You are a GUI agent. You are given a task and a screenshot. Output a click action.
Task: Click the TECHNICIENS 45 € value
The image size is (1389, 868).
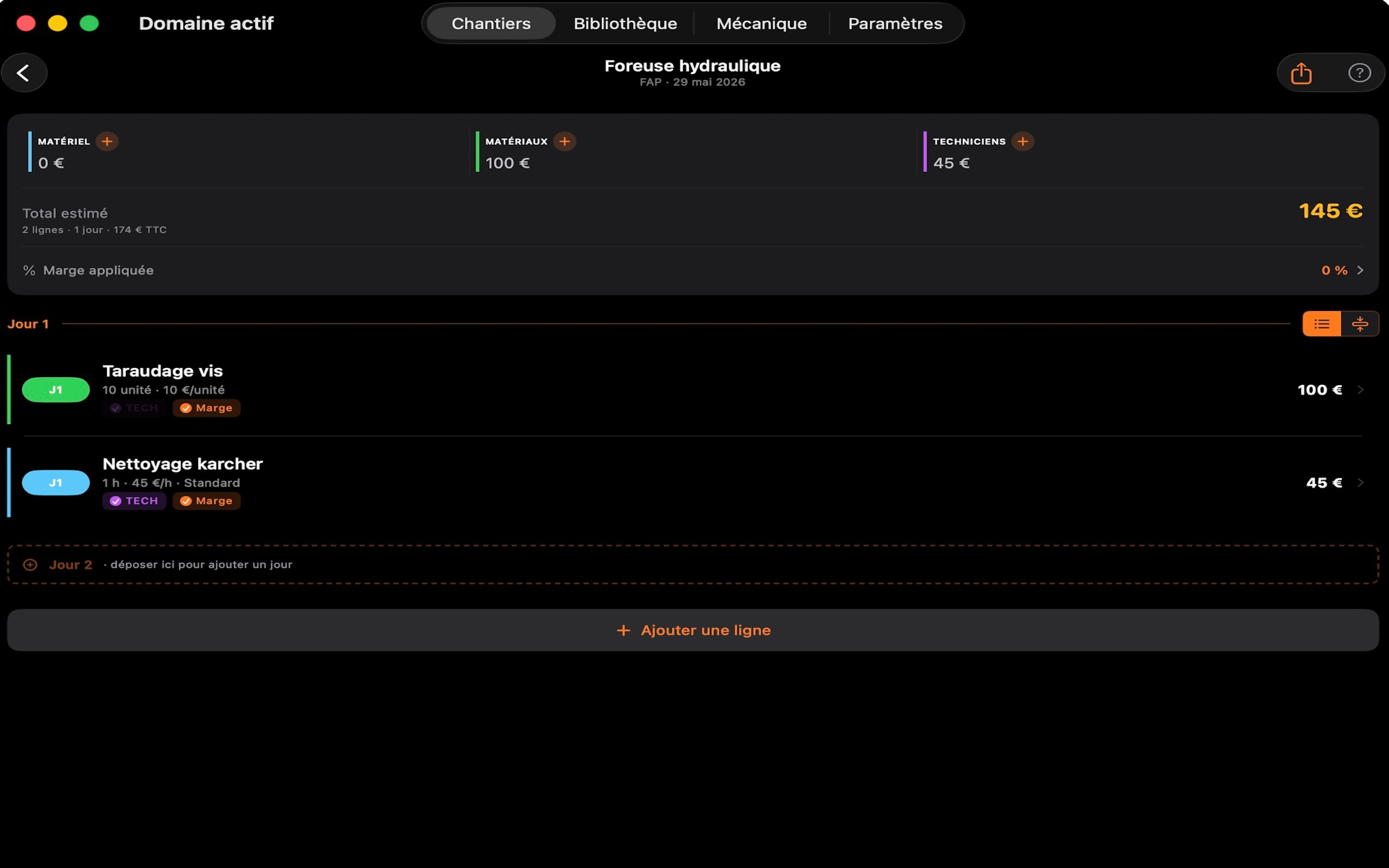951,163
